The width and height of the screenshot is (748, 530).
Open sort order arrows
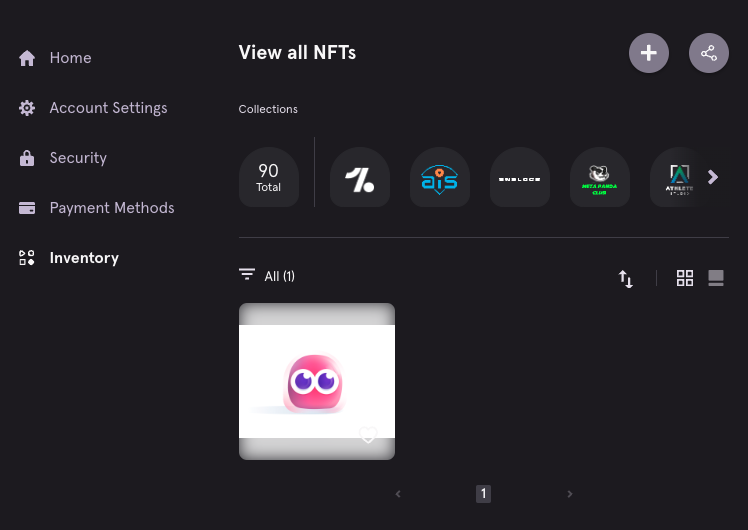(625, 279)
